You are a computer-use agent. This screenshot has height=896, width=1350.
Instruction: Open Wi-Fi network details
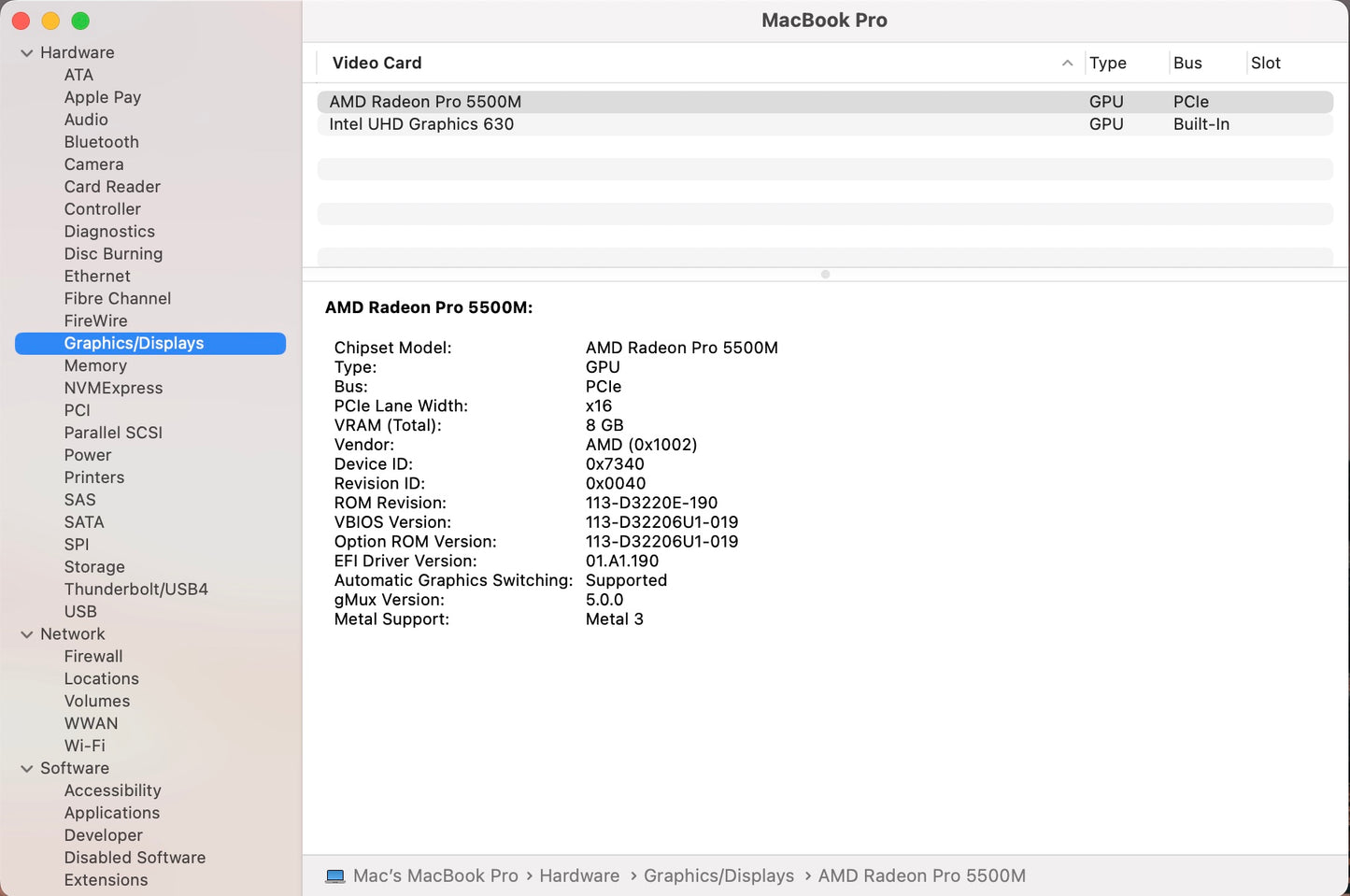point(85,746)
